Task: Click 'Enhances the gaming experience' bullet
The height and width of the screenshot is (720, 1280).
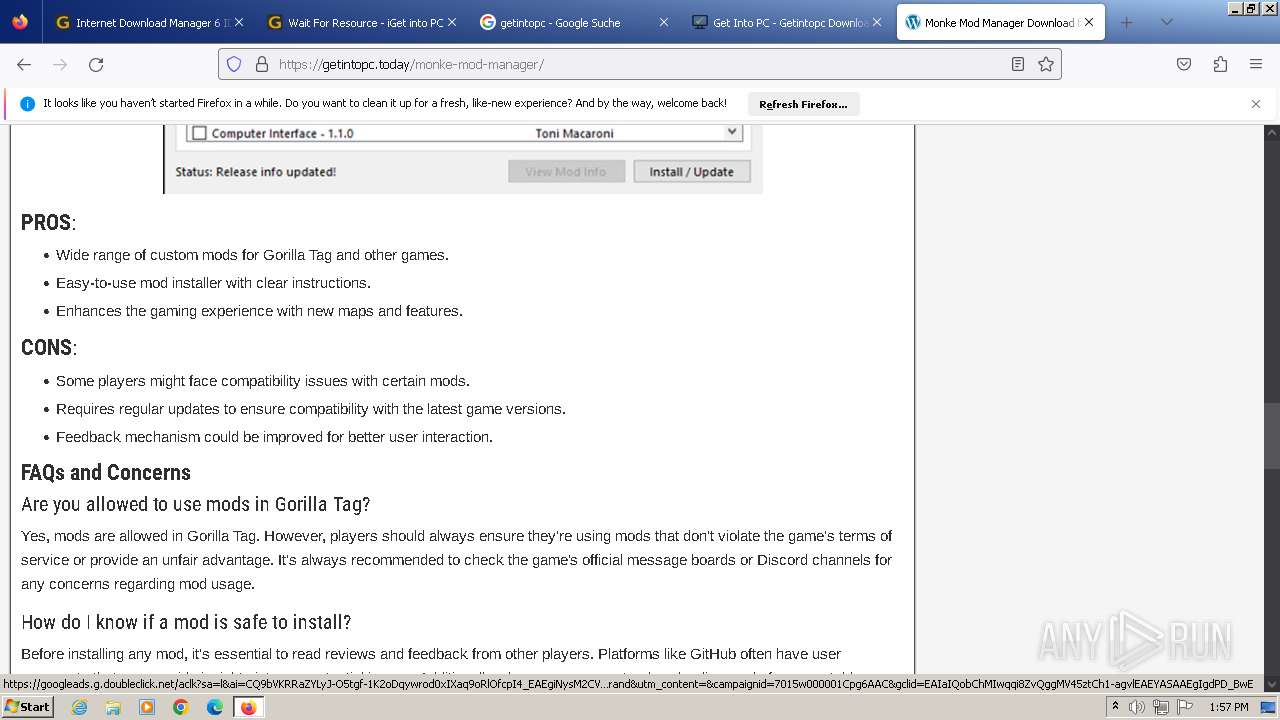Action: pyautogui.click(x=259, y=311)
